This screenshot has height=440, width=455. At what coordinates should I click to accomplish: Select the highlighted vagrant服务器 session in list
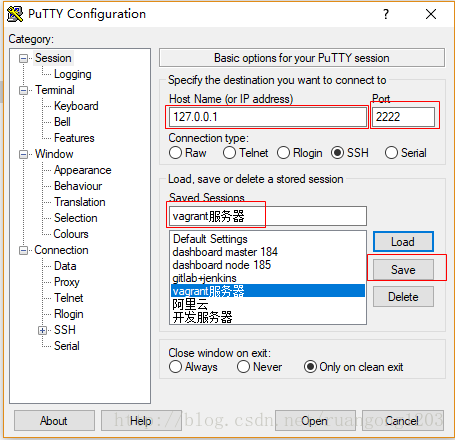click(x=268, y=291)
